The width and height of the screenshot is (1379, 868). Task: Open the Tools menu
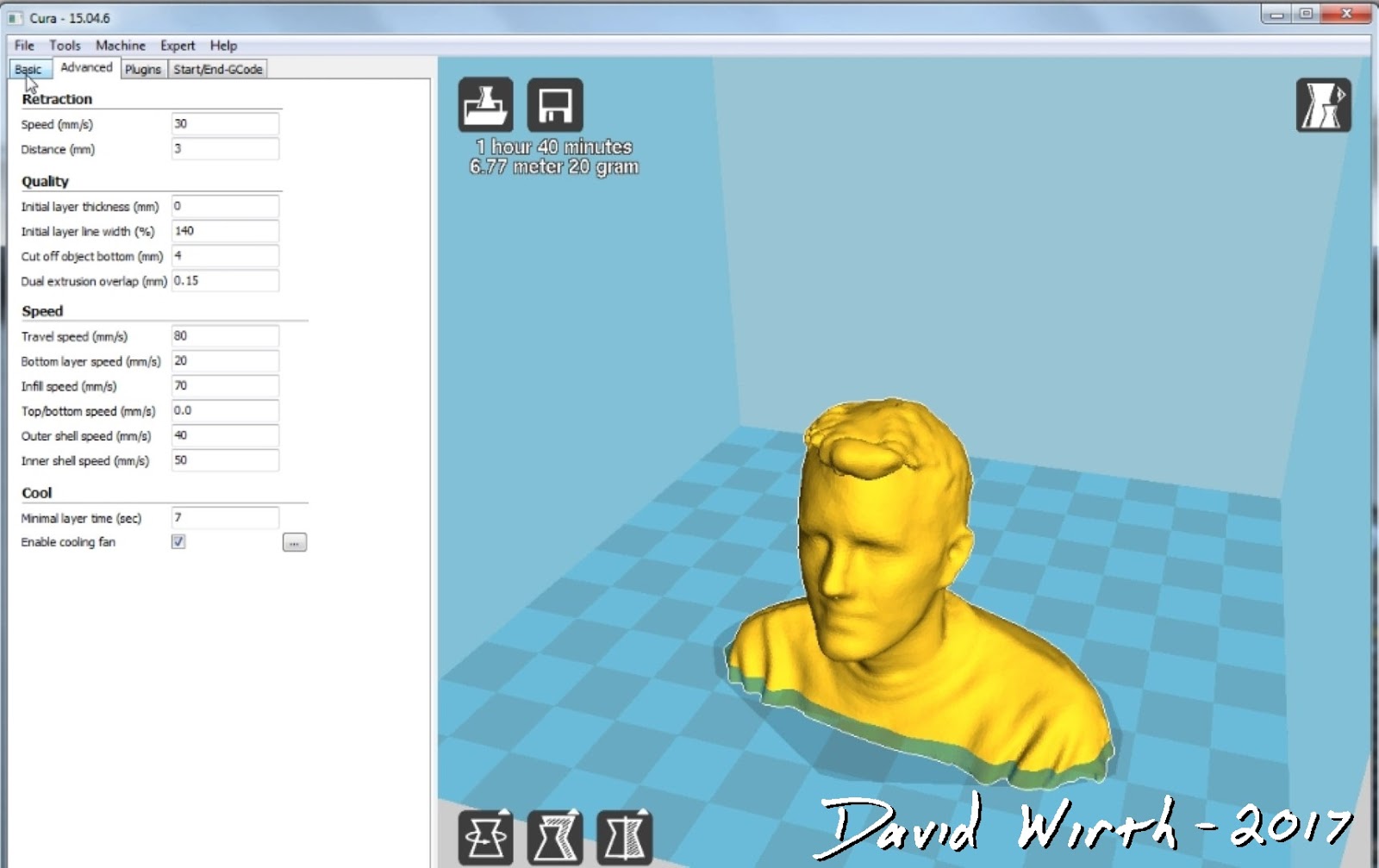[x=65, y=45]
